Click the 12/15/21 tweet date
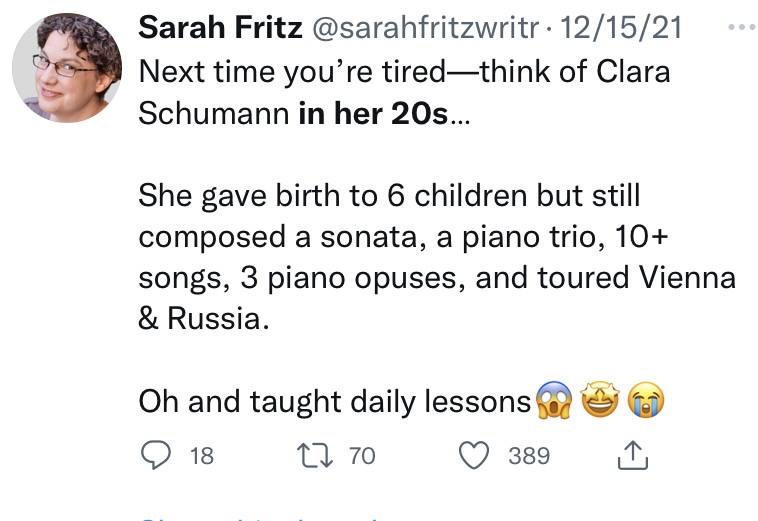 pyautogui.click(x=621, y=28)
